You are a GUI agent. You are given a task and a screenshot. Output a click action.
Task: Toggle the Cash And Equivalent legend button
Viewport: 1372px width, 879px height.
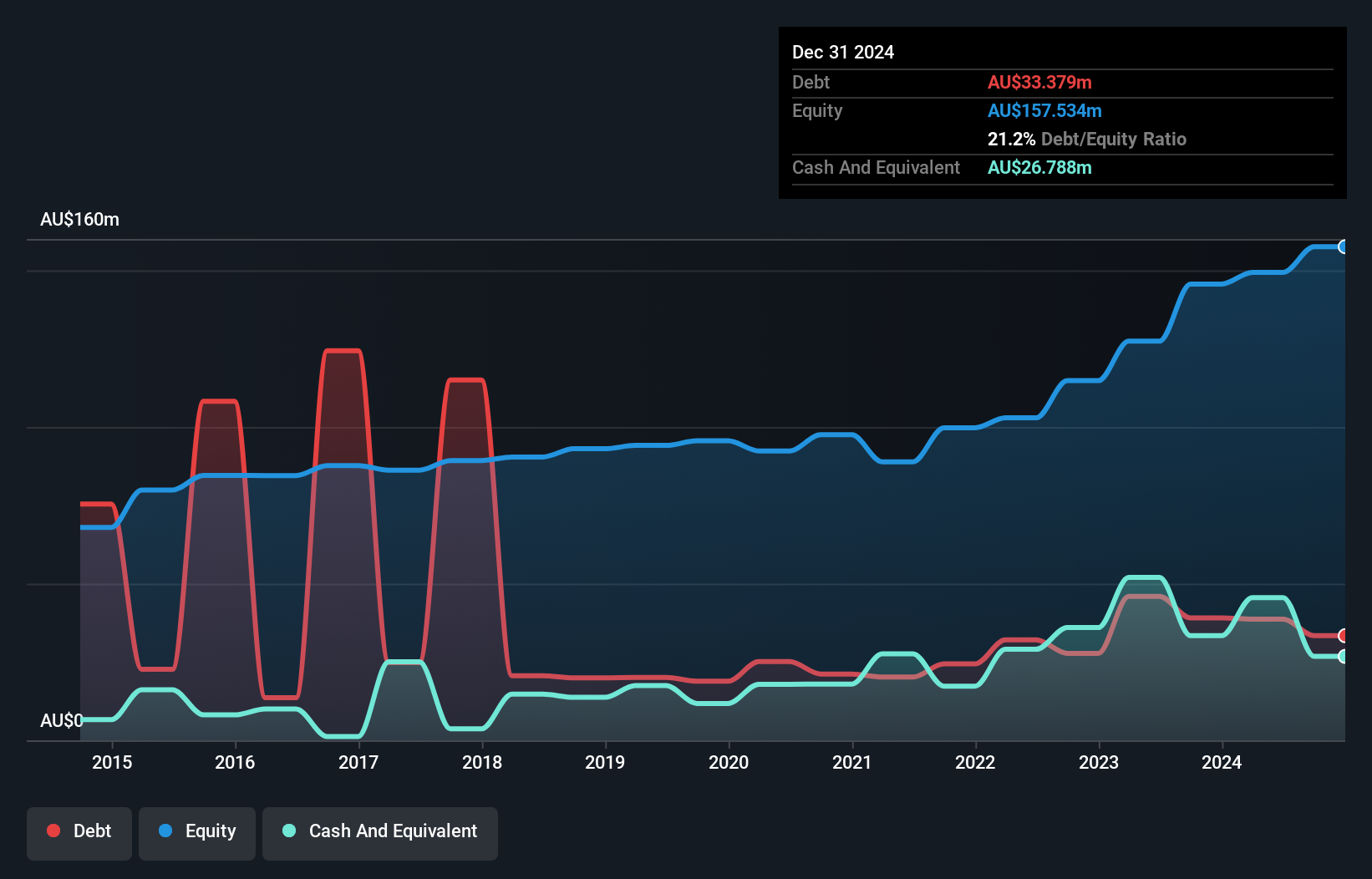click(380, 833)
